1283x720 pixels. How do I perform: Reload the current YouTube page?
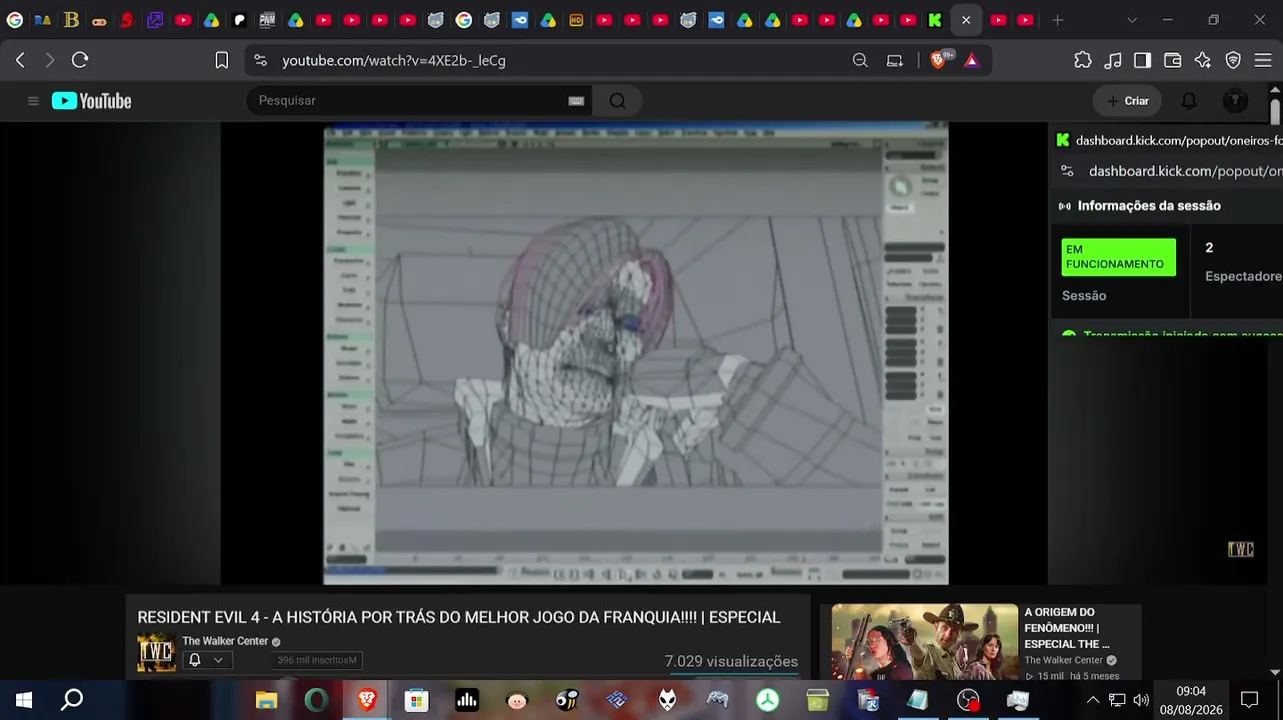(80, 60)
